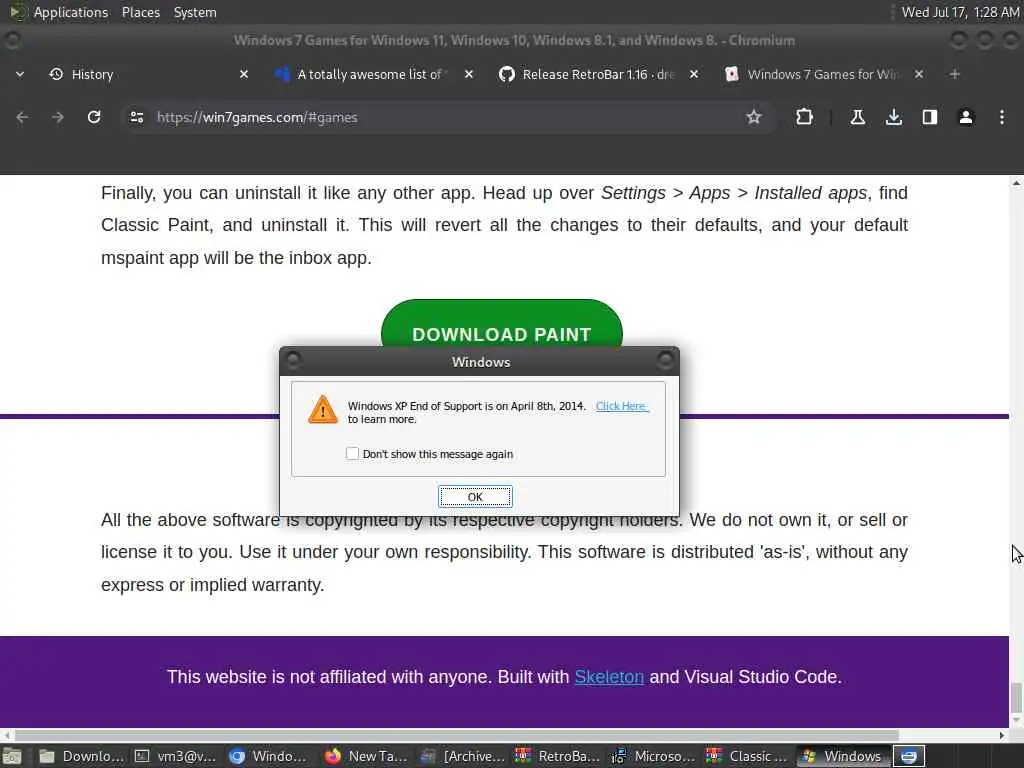Click the clock showing Wed Jul 17
The width and height of the screenshot is (1024, 768).
click(x=960, y=12)
